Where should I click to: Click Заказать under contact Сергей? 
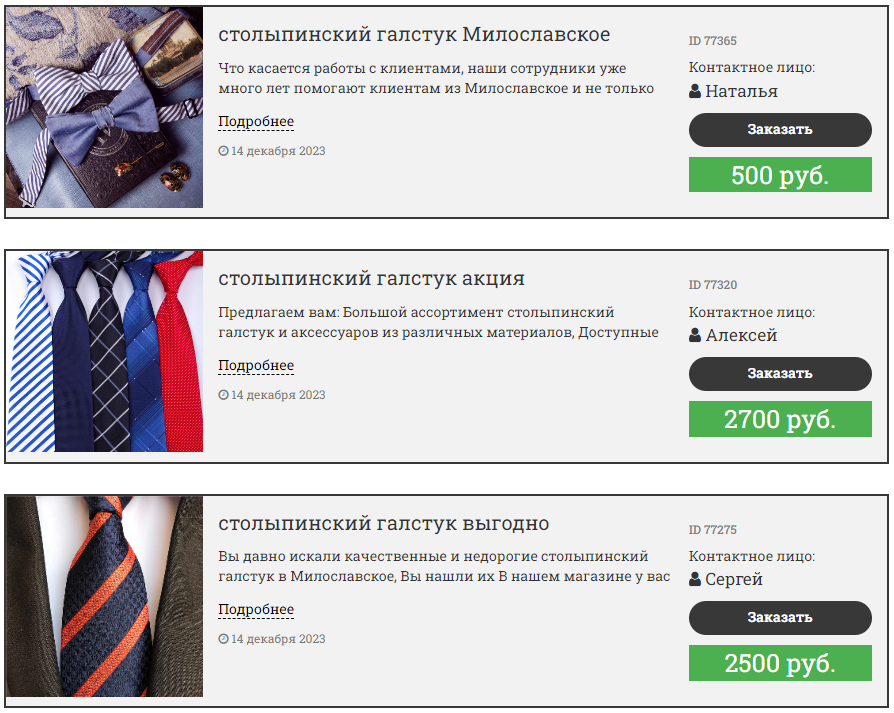point(780,617)
